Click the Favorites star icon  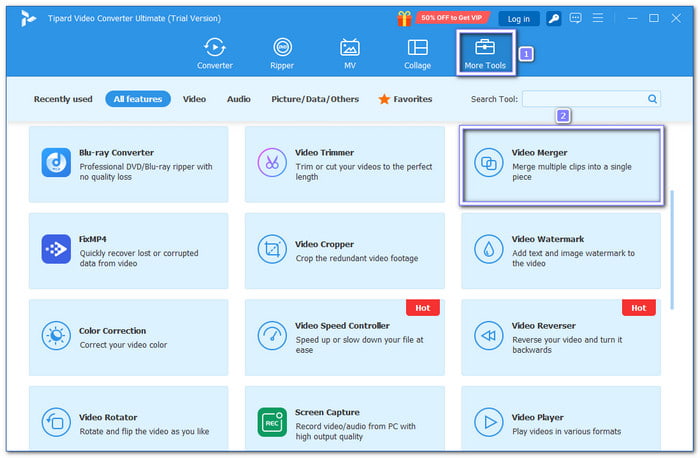pos(384,99)
